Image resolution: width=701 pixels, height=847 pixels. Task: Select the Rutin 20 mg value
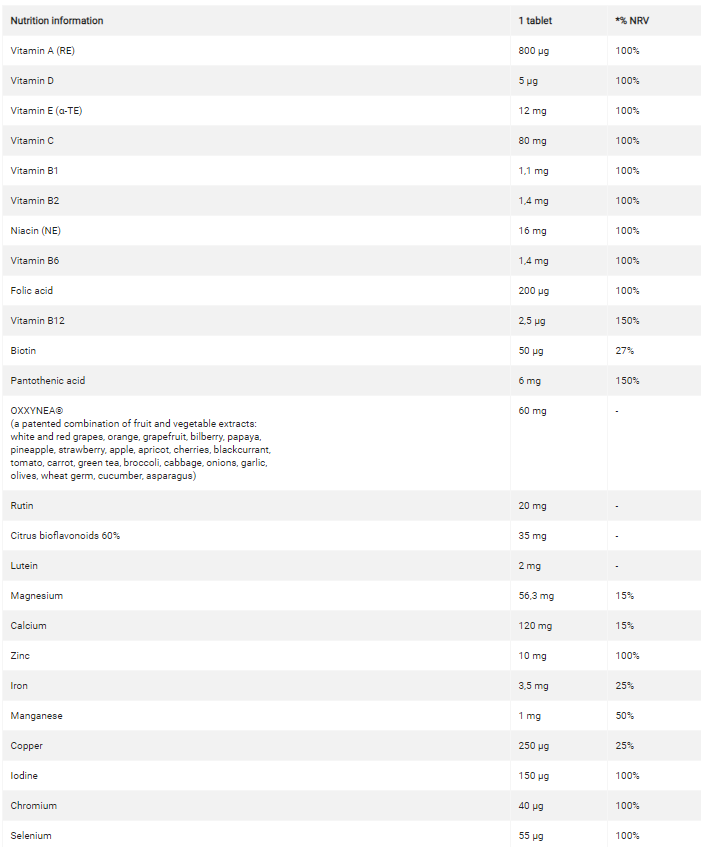click(x=532, y=506)
